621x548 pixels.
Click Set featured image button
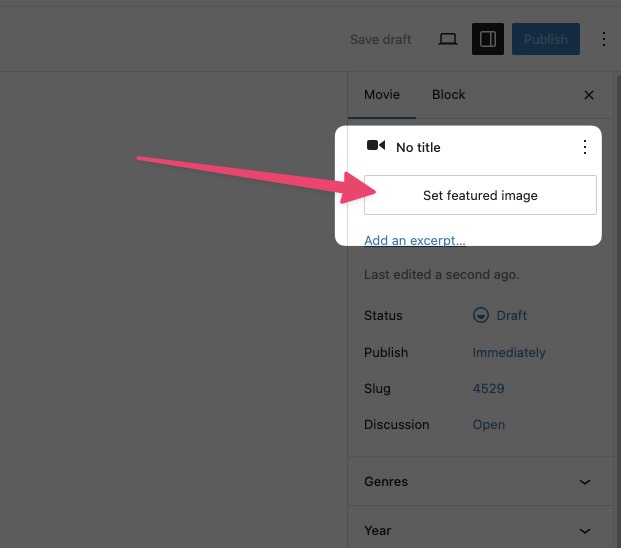click(x=480, y=195)
